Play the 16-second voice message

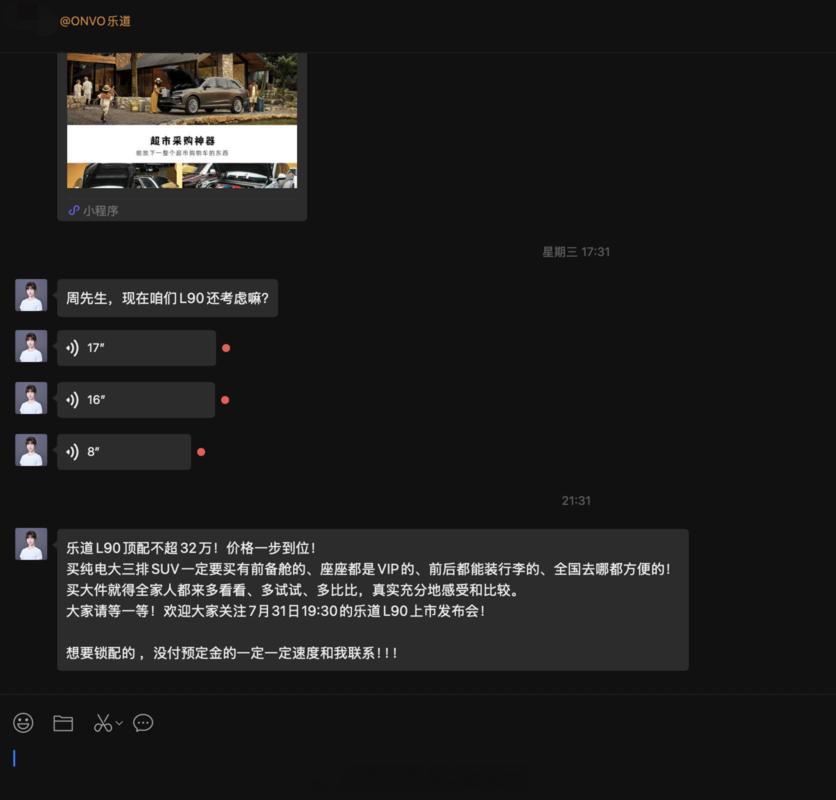pos(136,399)
